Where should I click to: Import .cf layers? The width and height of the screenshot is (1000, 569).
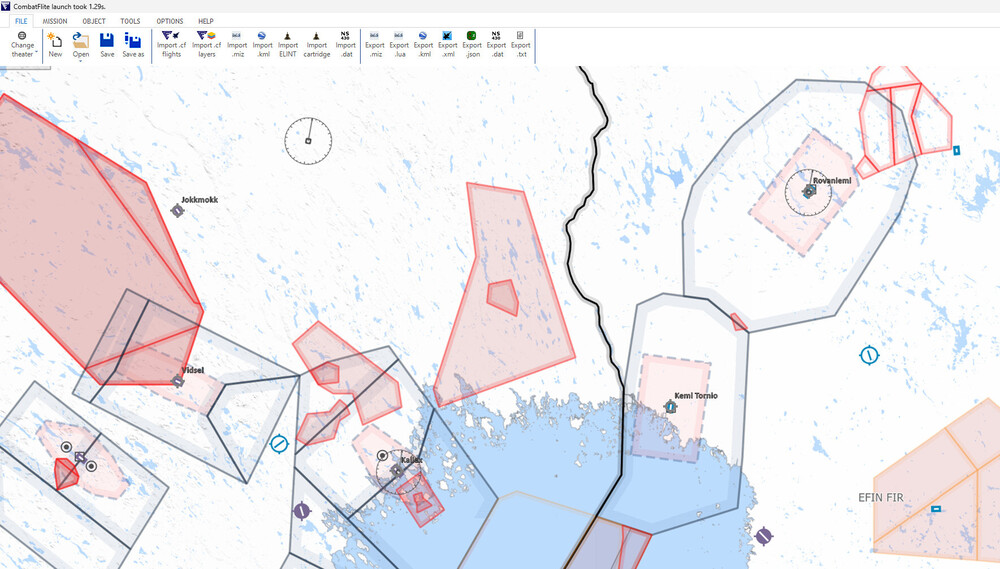click(x=206, y=45)
